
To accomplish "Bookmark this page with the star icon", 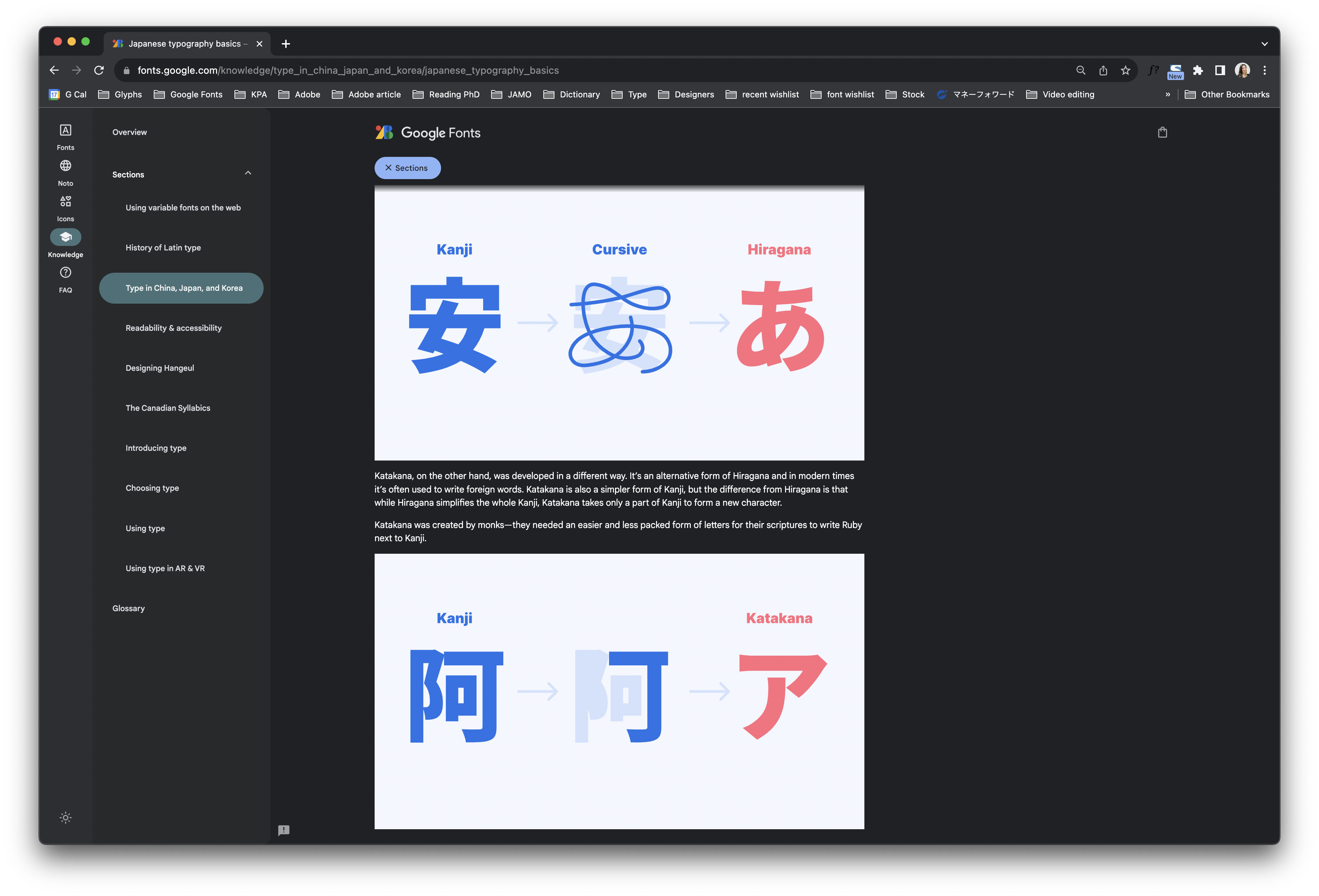I will point(1126,70).
